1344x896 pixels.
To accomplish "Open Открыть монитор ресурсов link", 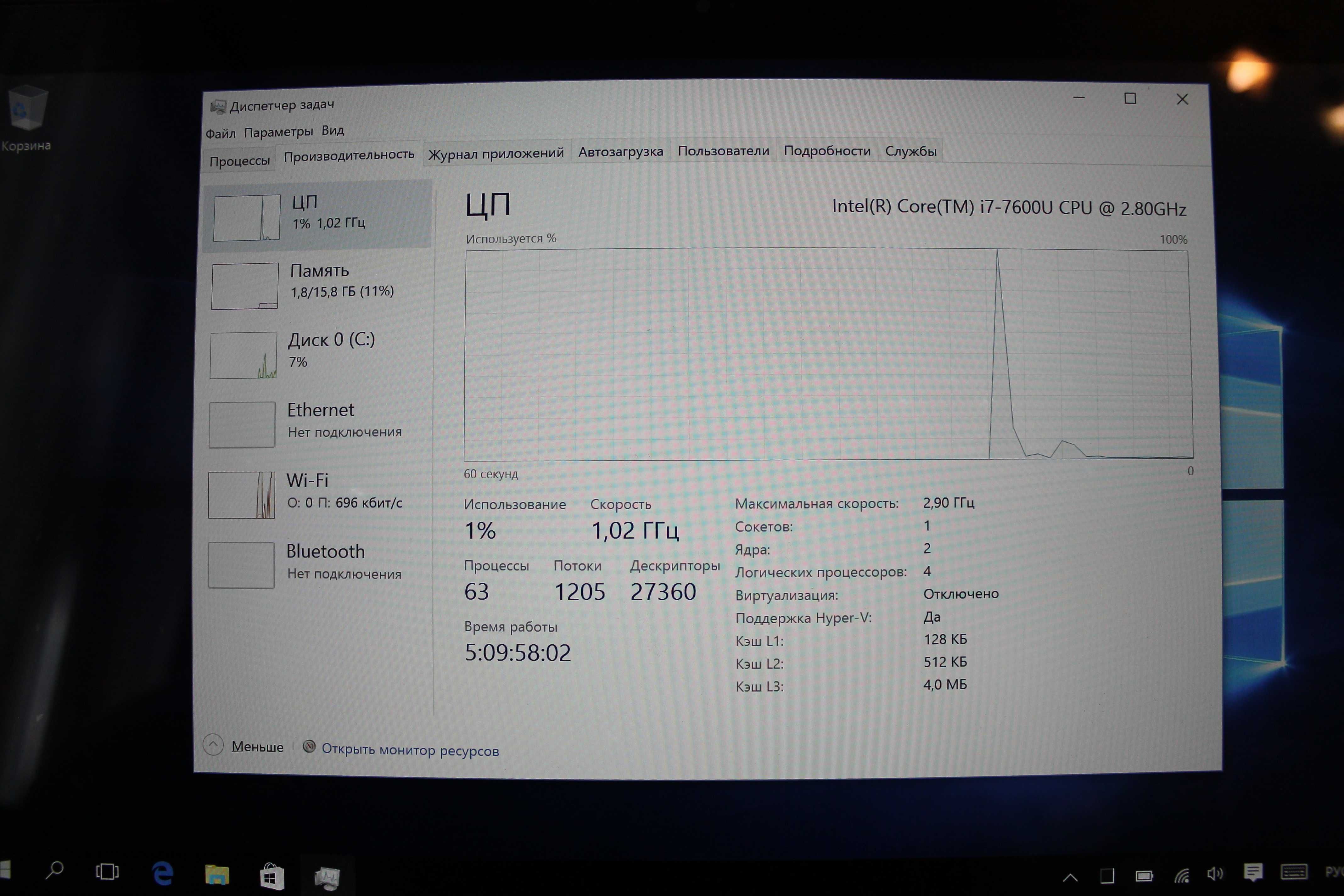I will click(410, 750).
